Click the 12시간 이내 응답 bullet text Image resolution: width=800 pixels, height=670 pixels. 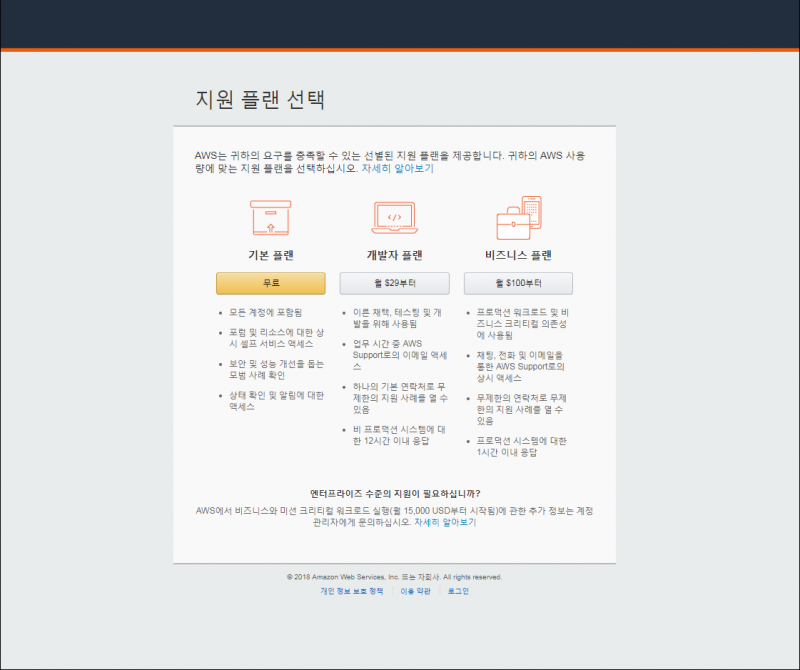[x=399, y=435]
